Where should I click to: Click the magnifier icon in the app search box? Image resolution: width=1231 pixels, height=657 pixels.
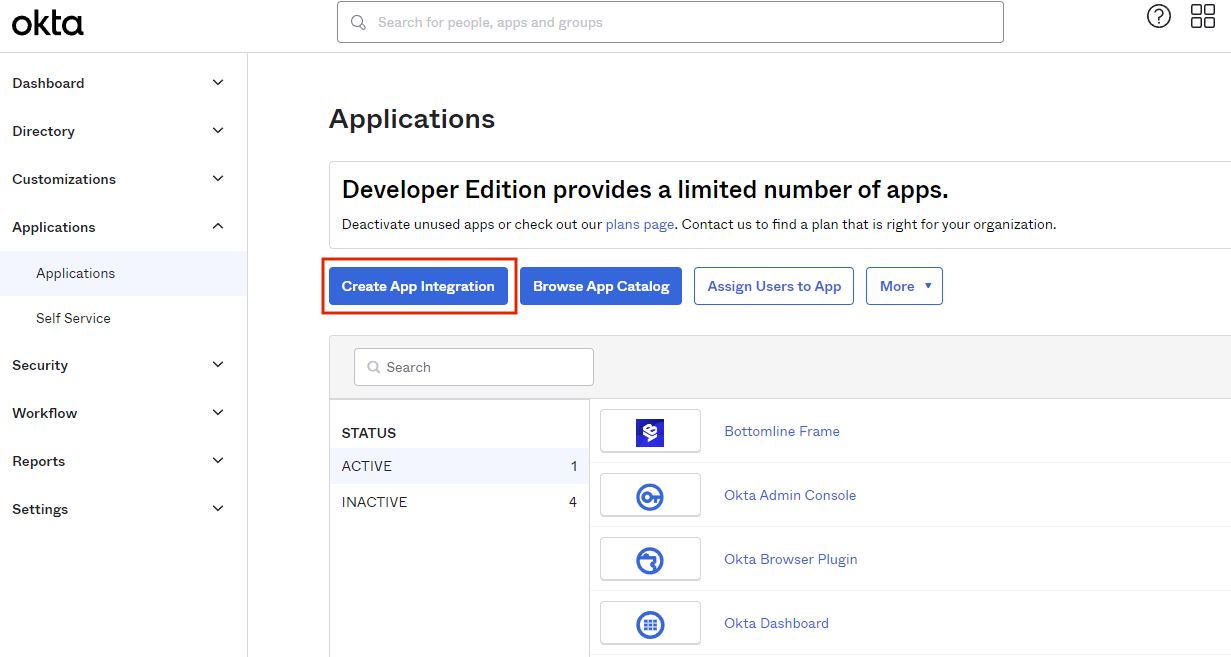[373, 367]
